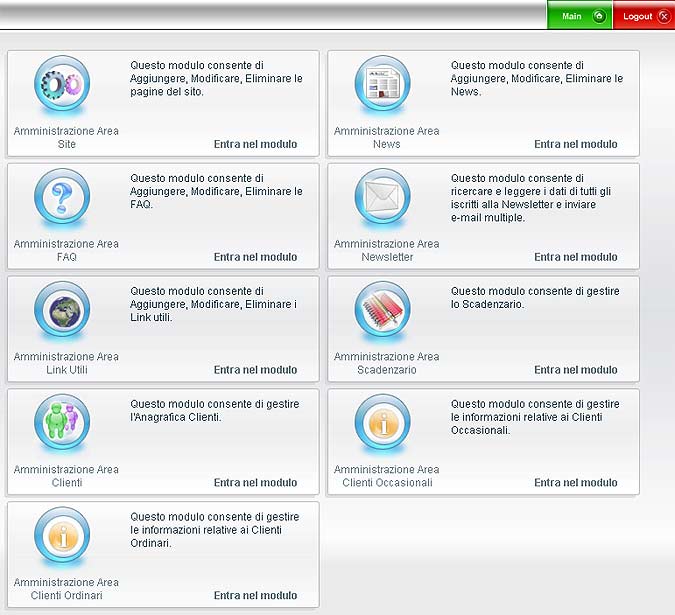The height and width of the screenshot is (615, 675).
Task: Click the 'Amministrazione Area Newsletter' label
Action: [387, 250]
